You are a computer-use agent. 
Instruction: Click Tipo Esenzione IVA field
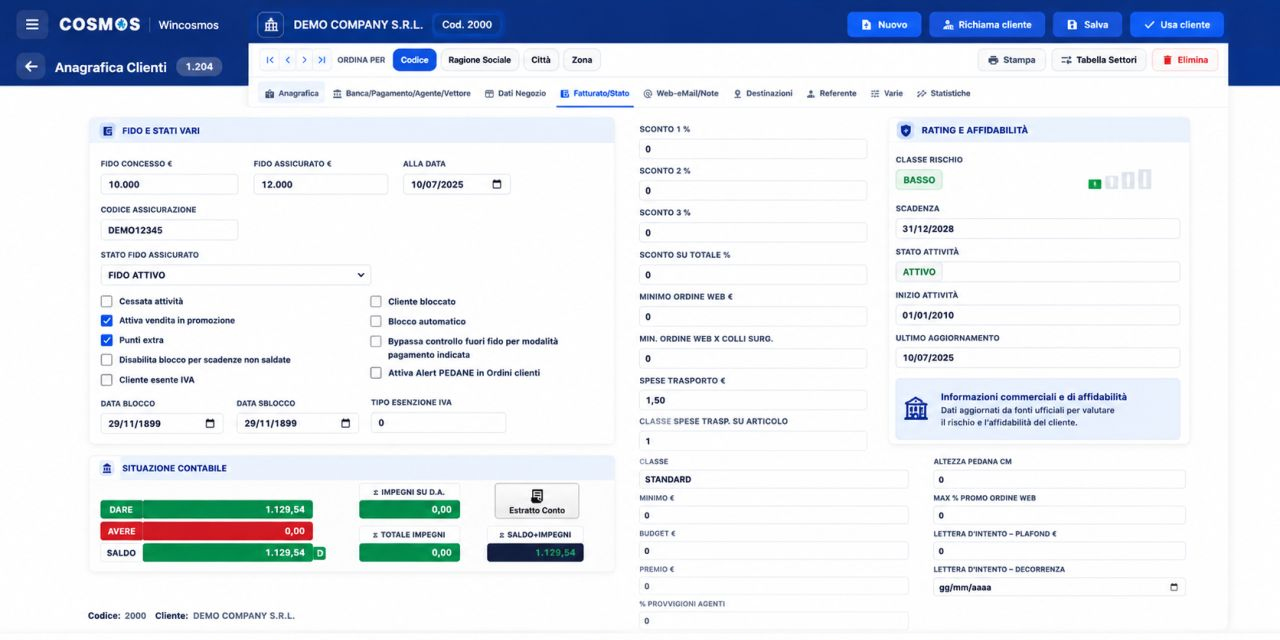click(x=438, y=423)
